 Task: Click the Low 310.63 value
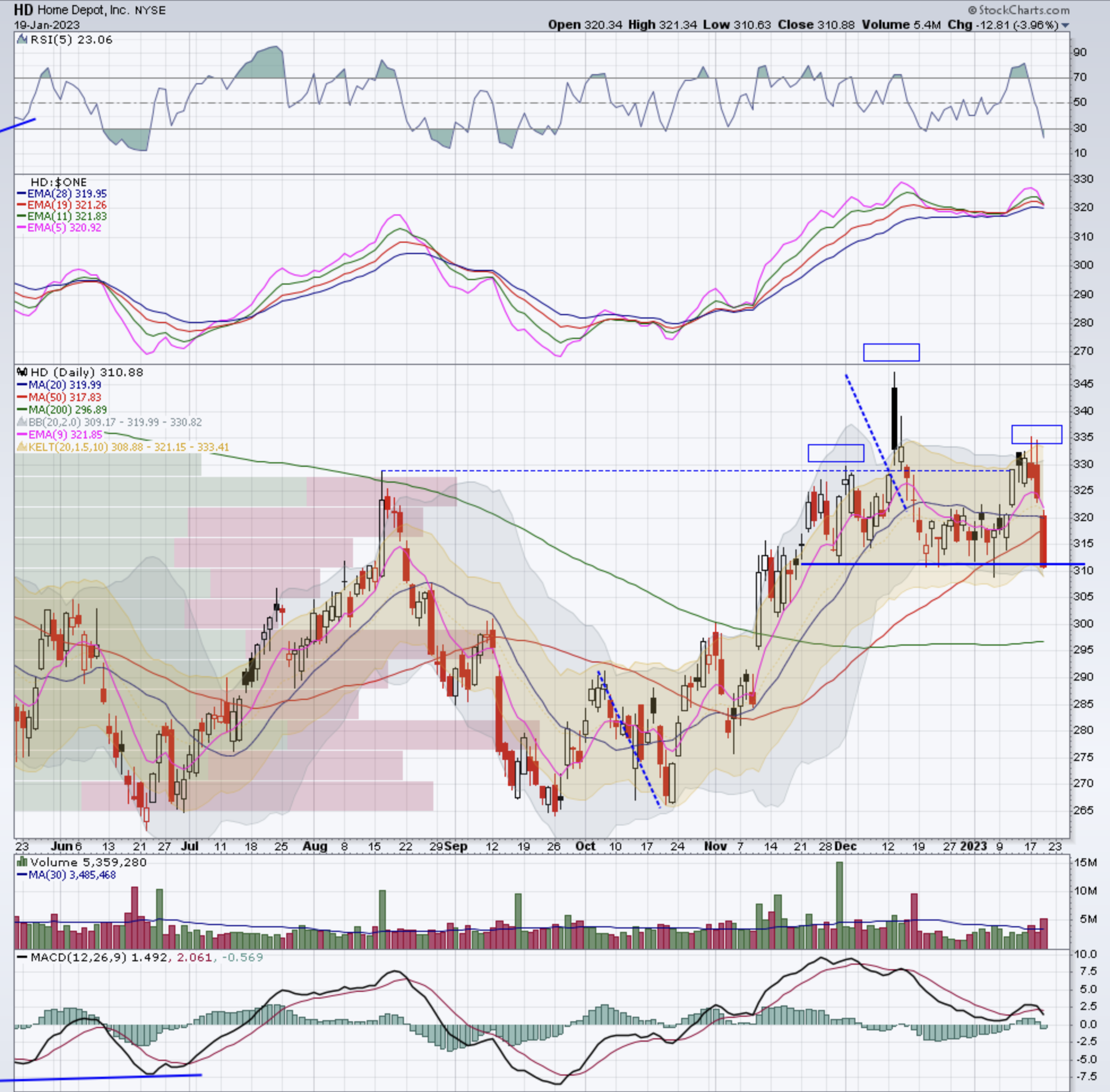pyautogui.click(x=737, y=25)
